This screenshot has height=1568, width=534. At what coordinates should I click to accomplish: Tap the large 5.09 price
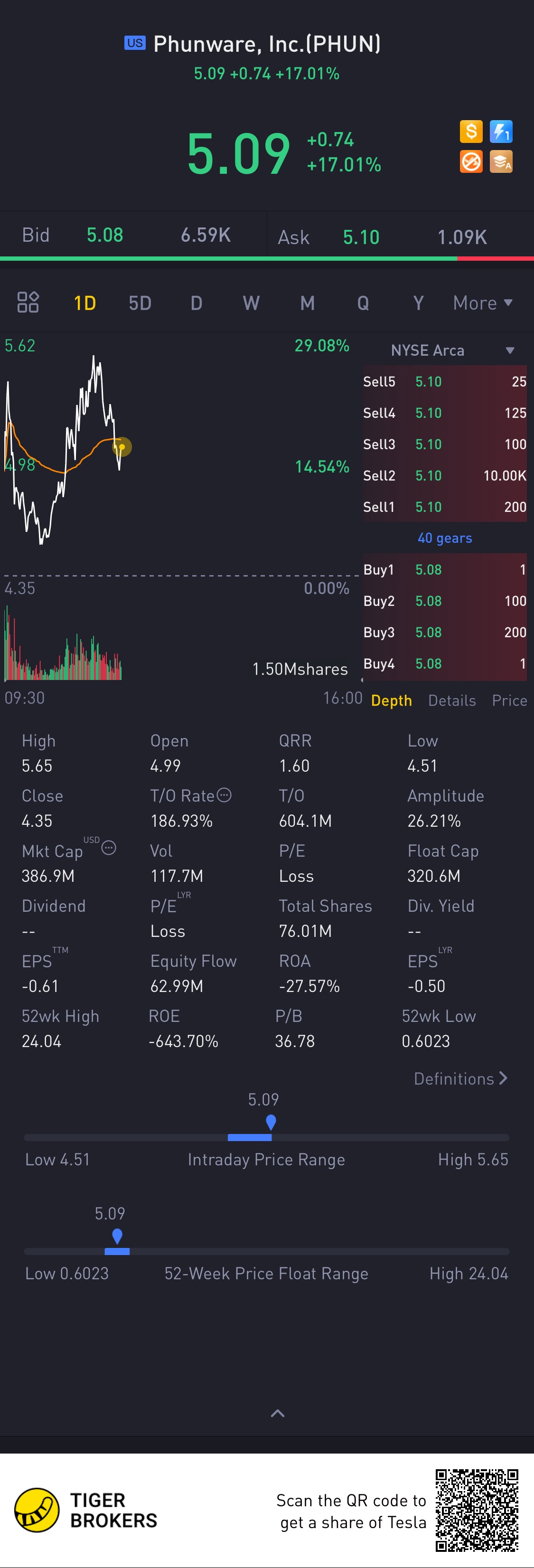point(238,153)
